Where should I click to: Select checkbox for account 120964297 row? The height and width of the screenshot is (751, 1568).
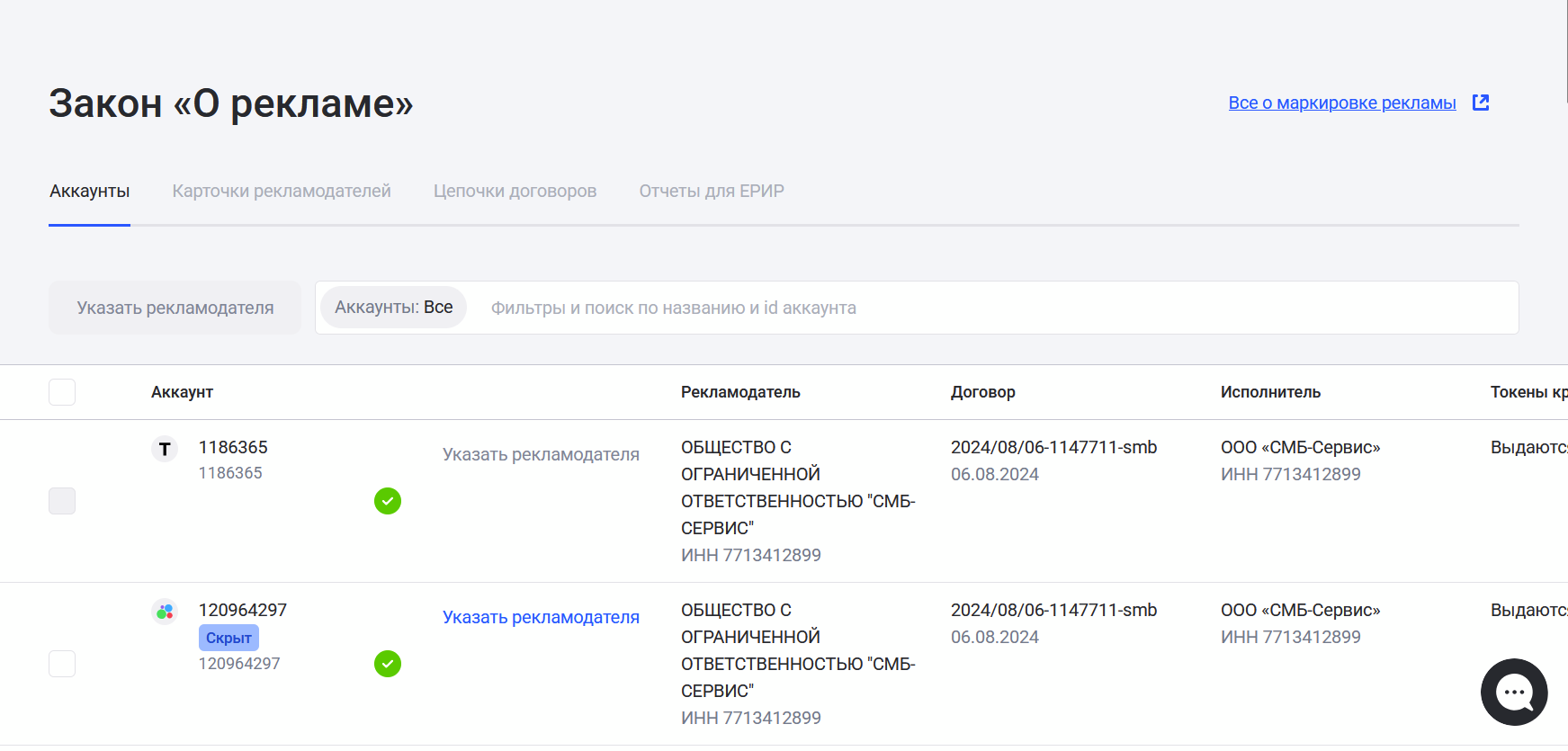click(62, 664)
